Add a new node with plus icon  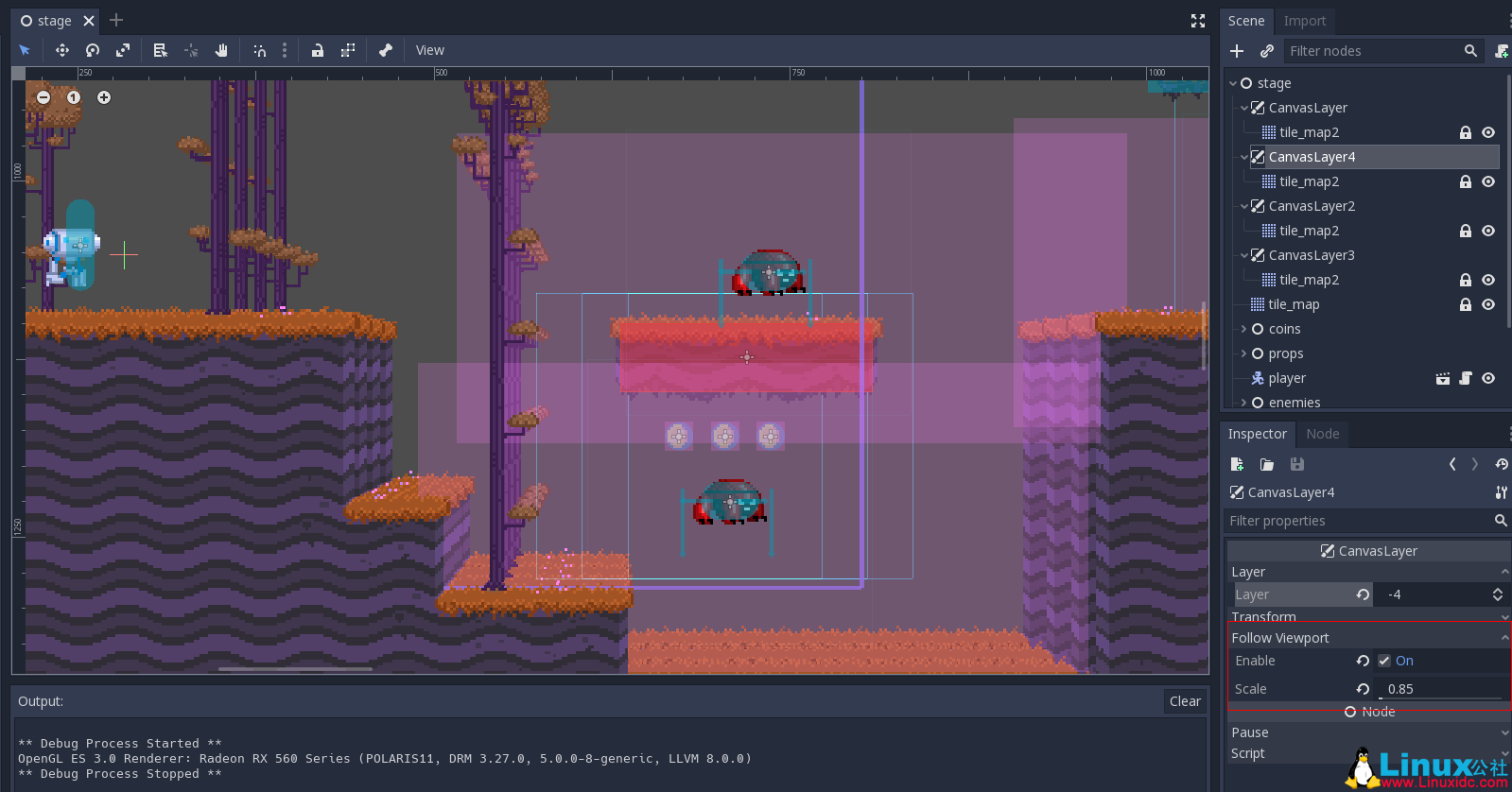(x=1237, y=51)
